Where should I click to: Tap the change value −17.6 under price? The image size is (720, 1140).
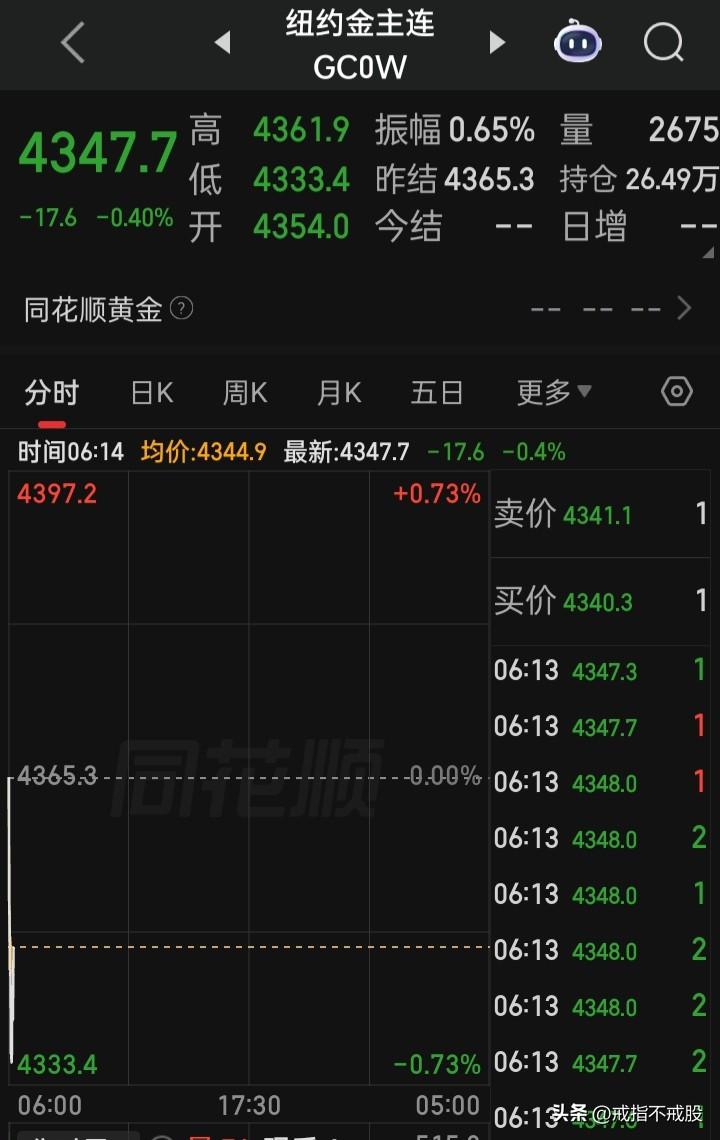click(x=48, y=217)
